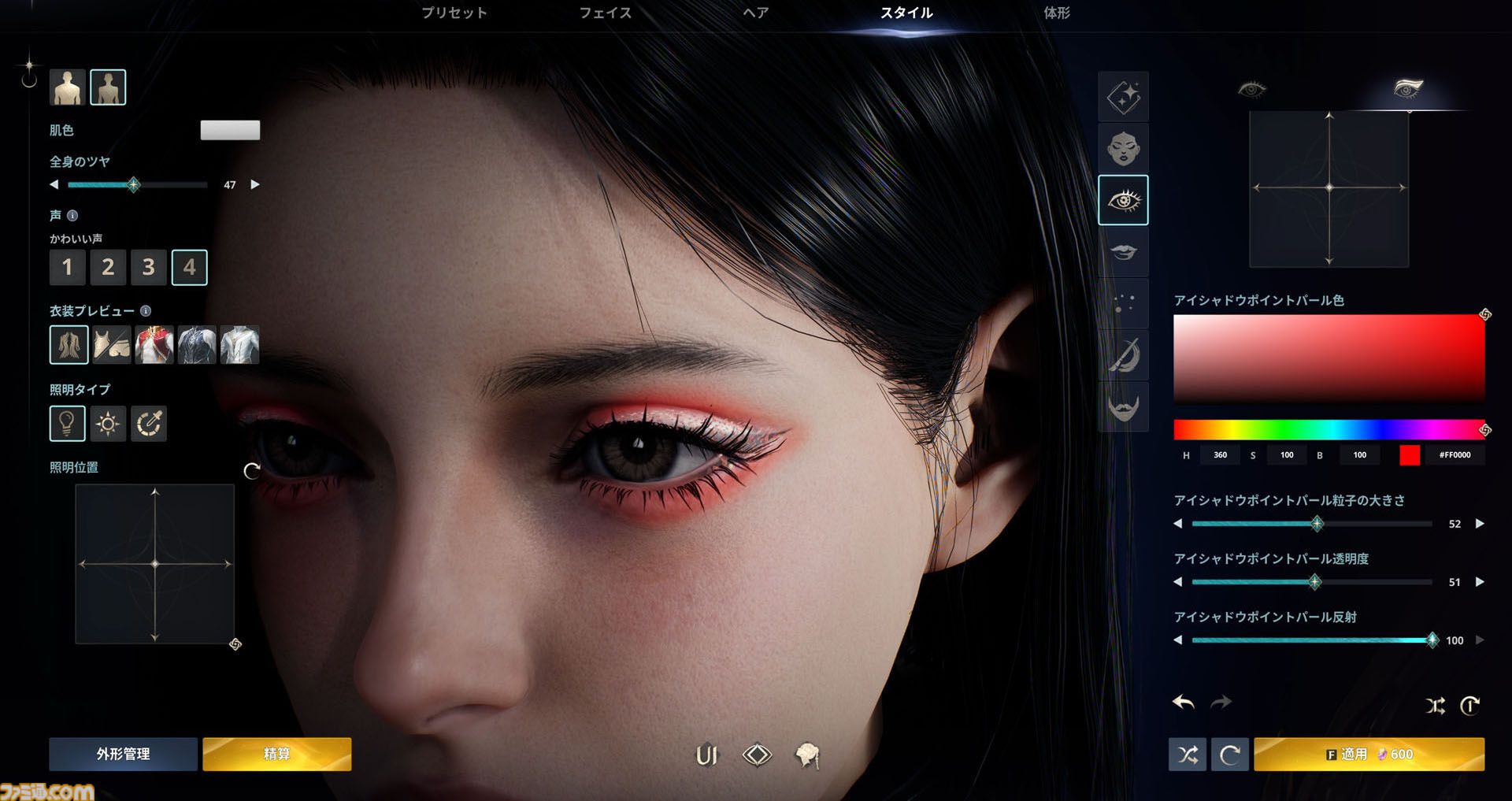Select voice option 1
This screenshot has height=801, width=1512.
67,267
